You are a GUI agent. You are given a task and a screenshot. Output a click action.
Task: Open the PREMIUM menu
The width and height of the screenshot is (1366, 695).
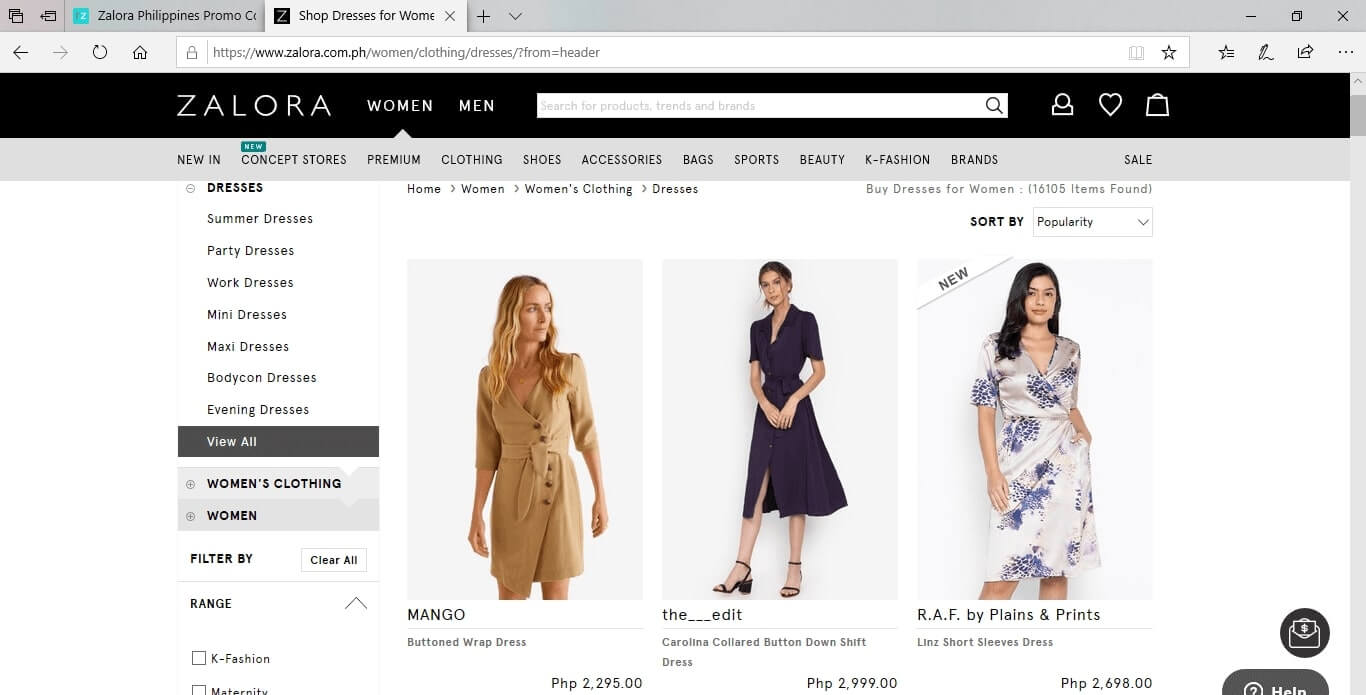point(394,159)
